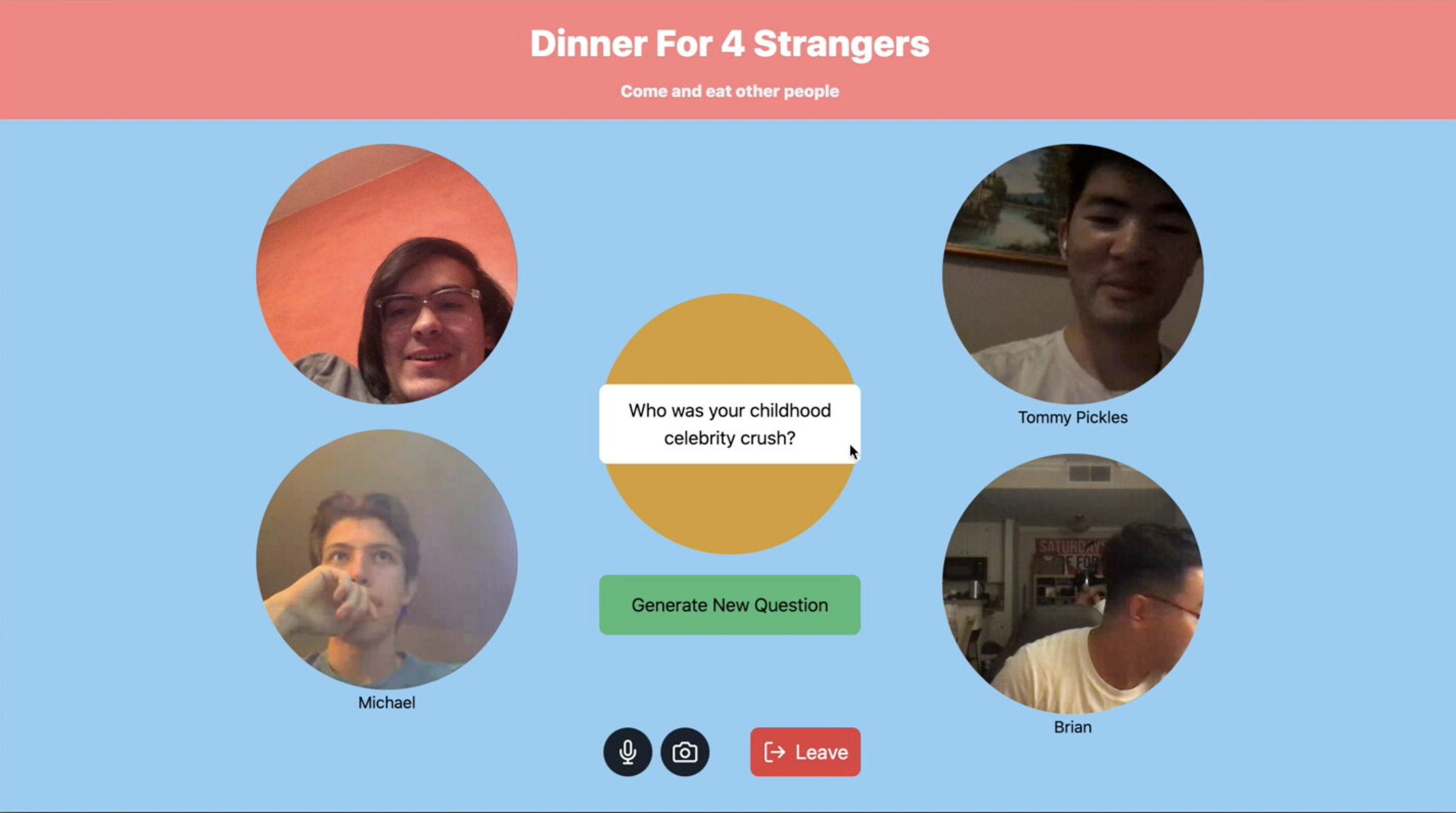Click the Tommy Pickles name label
Screen dimensions: 1456x813
(1073, 417)
